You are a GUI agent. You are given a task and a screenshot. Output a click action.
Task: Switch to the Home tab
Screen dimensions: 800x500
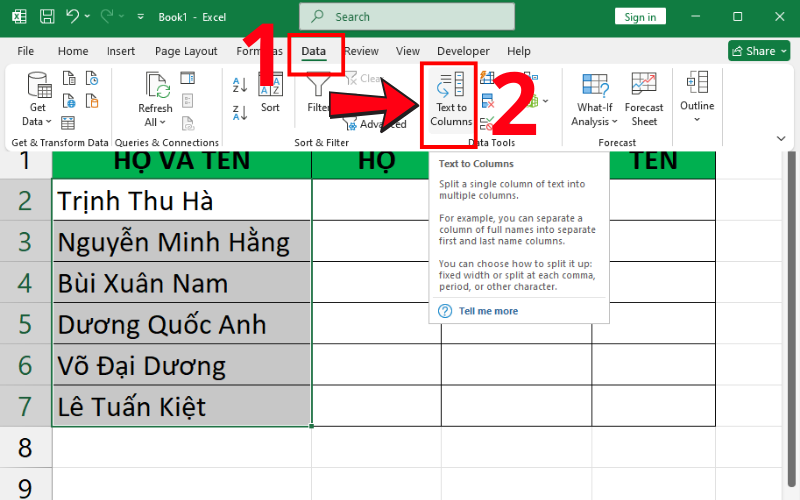(73, 51)
